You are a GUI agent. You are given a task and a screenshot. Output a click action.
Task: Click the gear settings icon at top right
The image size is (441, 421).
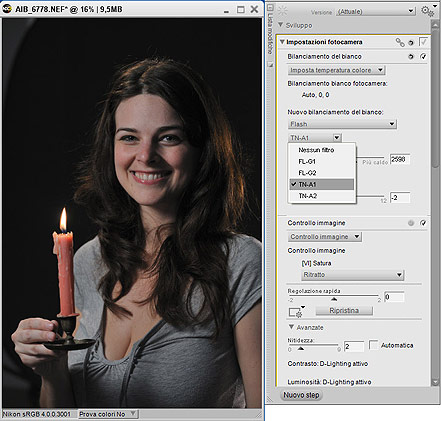(428, 11)
